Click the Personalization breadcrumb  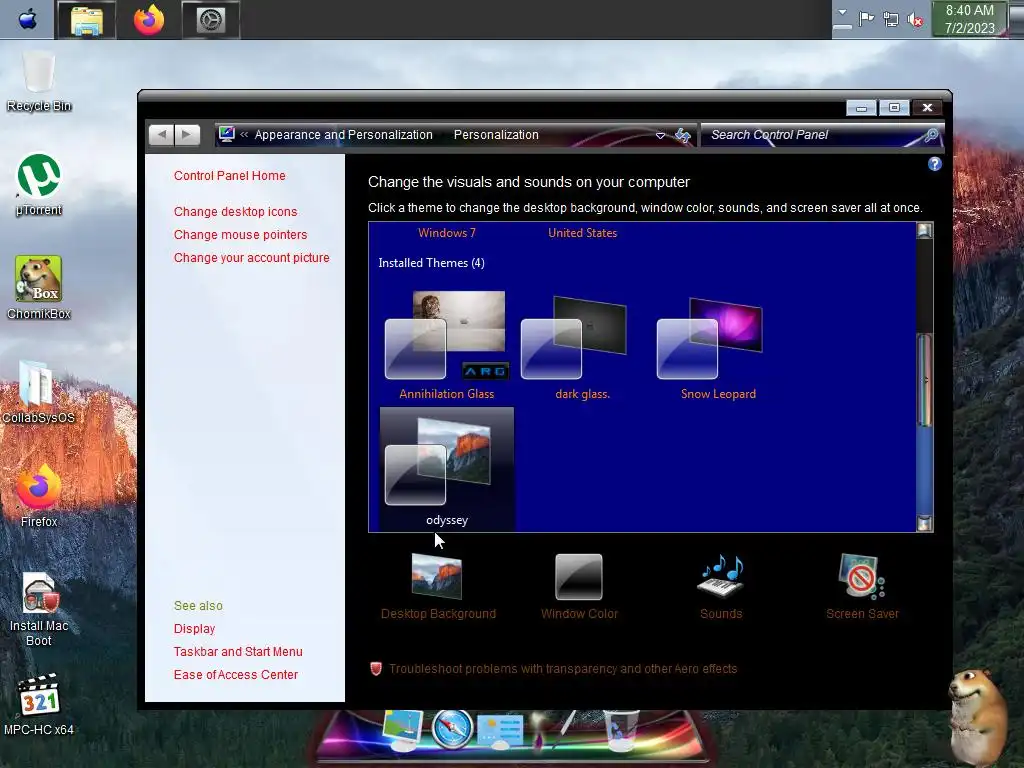pos(496,135)
